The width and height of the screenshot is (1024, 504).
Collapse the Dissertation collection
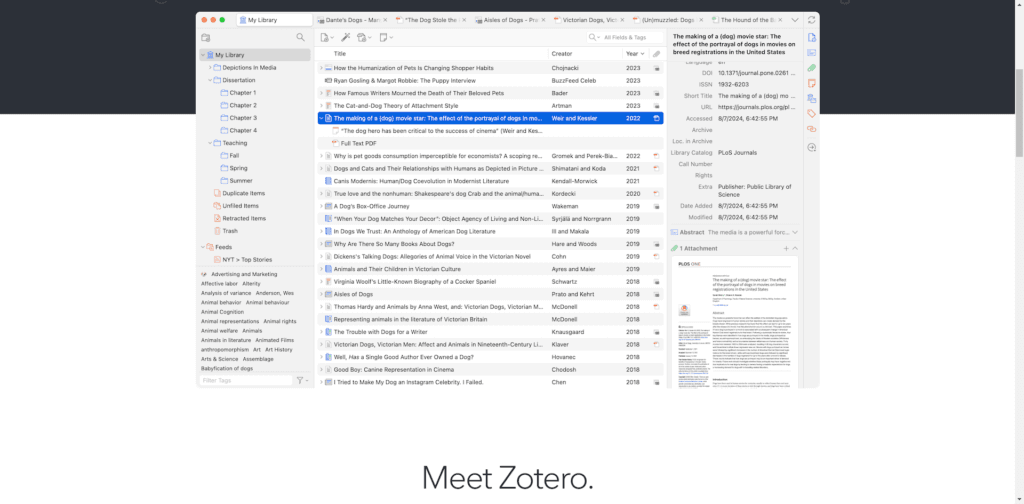click(210, 80)
